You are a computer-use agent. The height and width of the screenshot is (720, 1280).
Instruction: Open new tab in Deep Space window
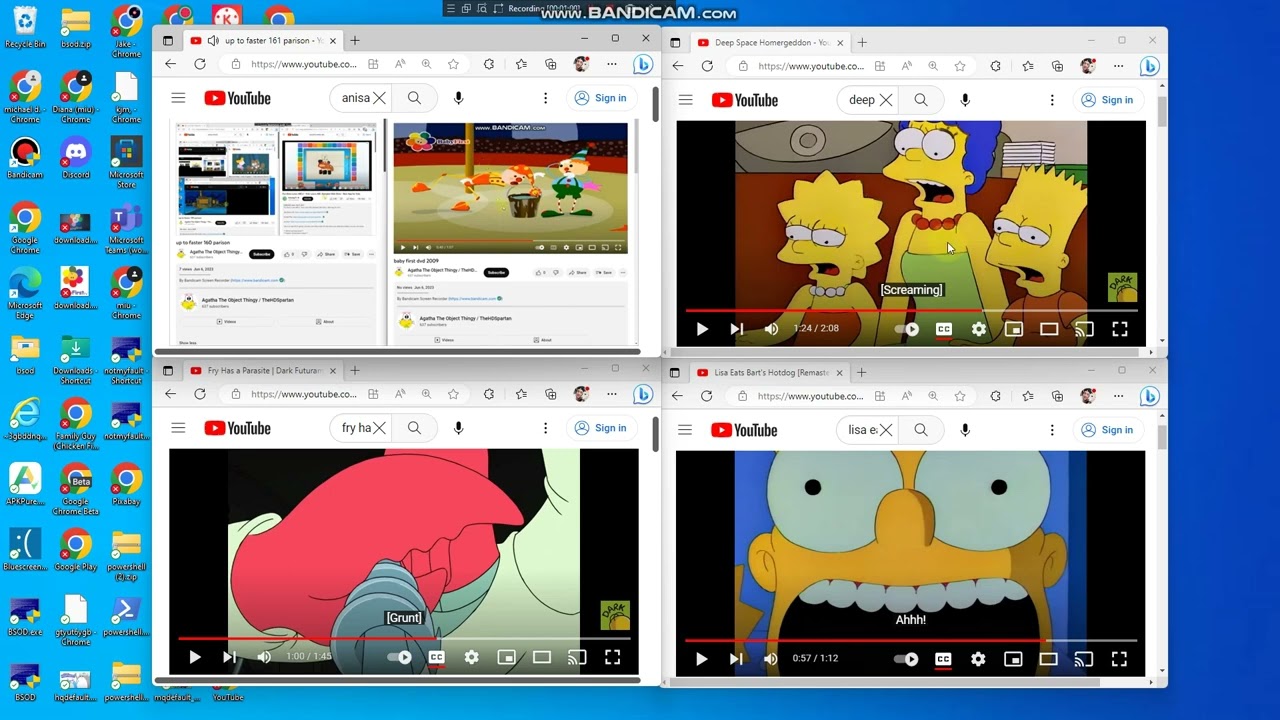point(862,43)
